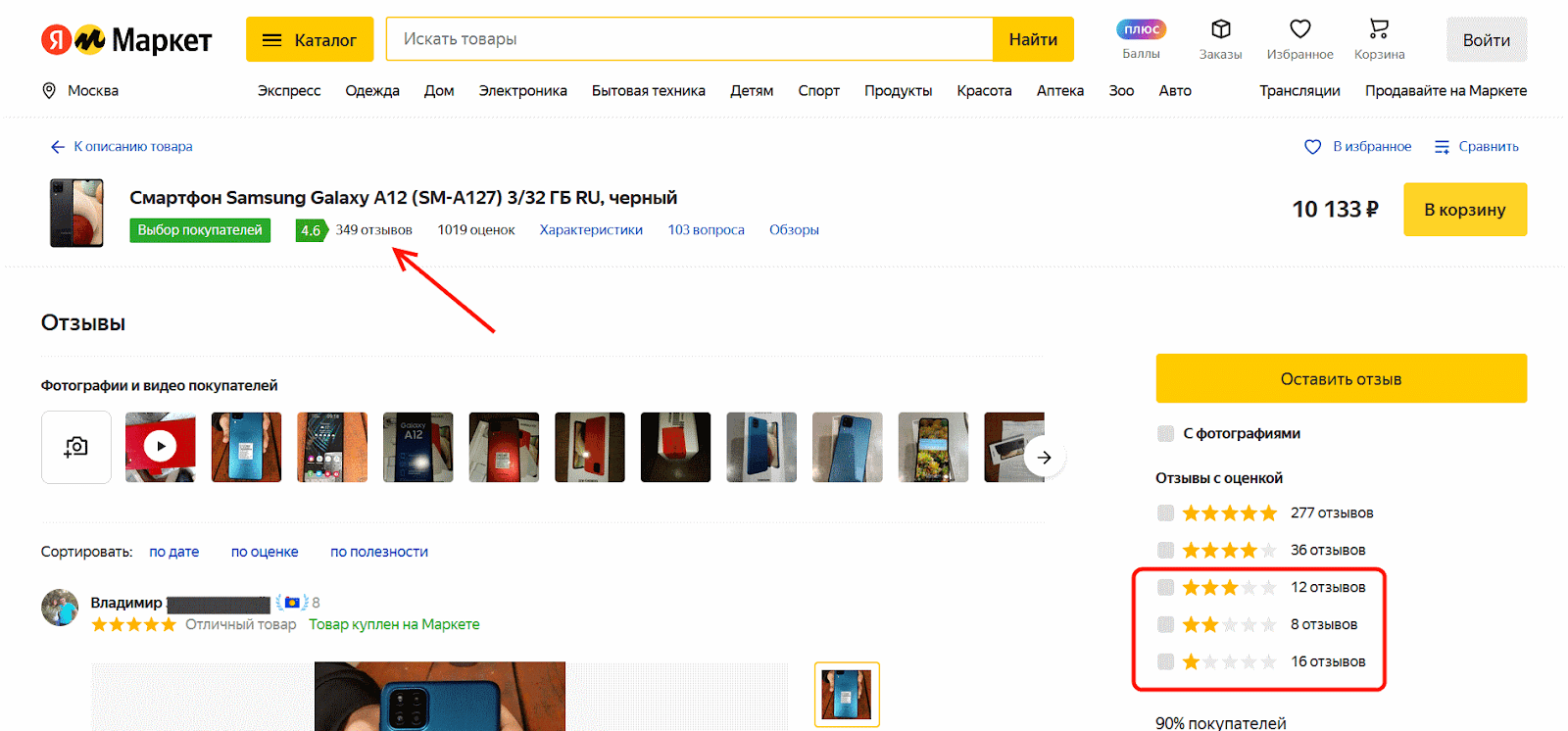Open the Каталог button
Viewport: 1568px width, 731px height.
[310, 39]
